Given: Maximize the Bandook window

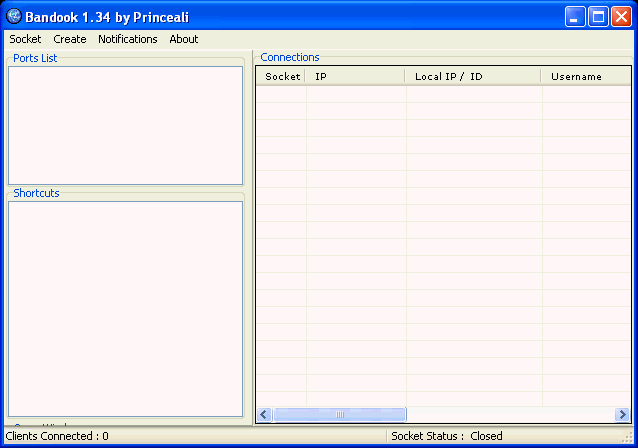Looking at the screenshot, I should click(598, 16).
